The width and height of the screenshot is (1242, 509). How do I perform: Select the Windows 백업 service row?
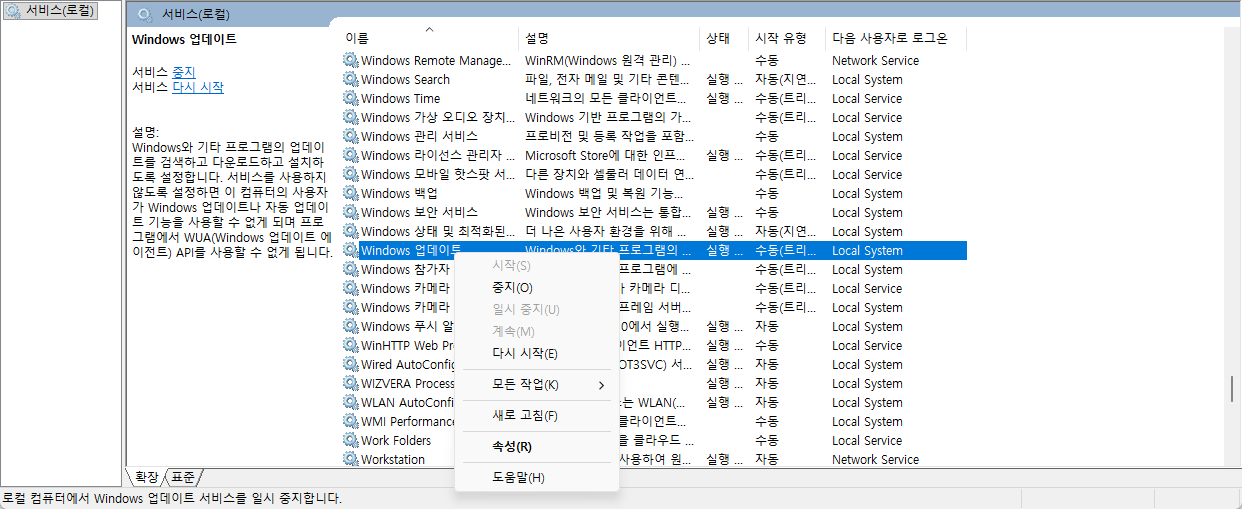(x=654, y=193)
